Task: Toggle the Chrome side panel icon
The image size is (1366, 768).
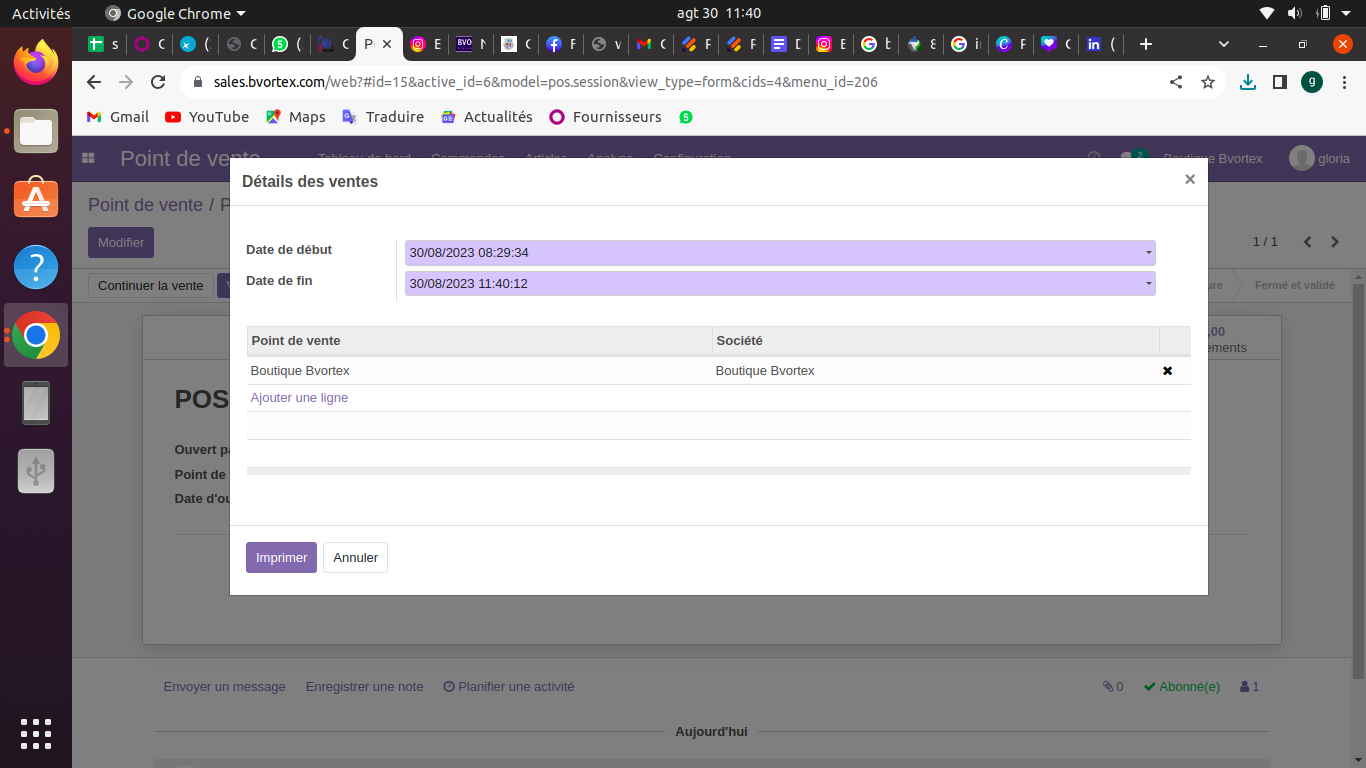Action: tap(1279, 82)
